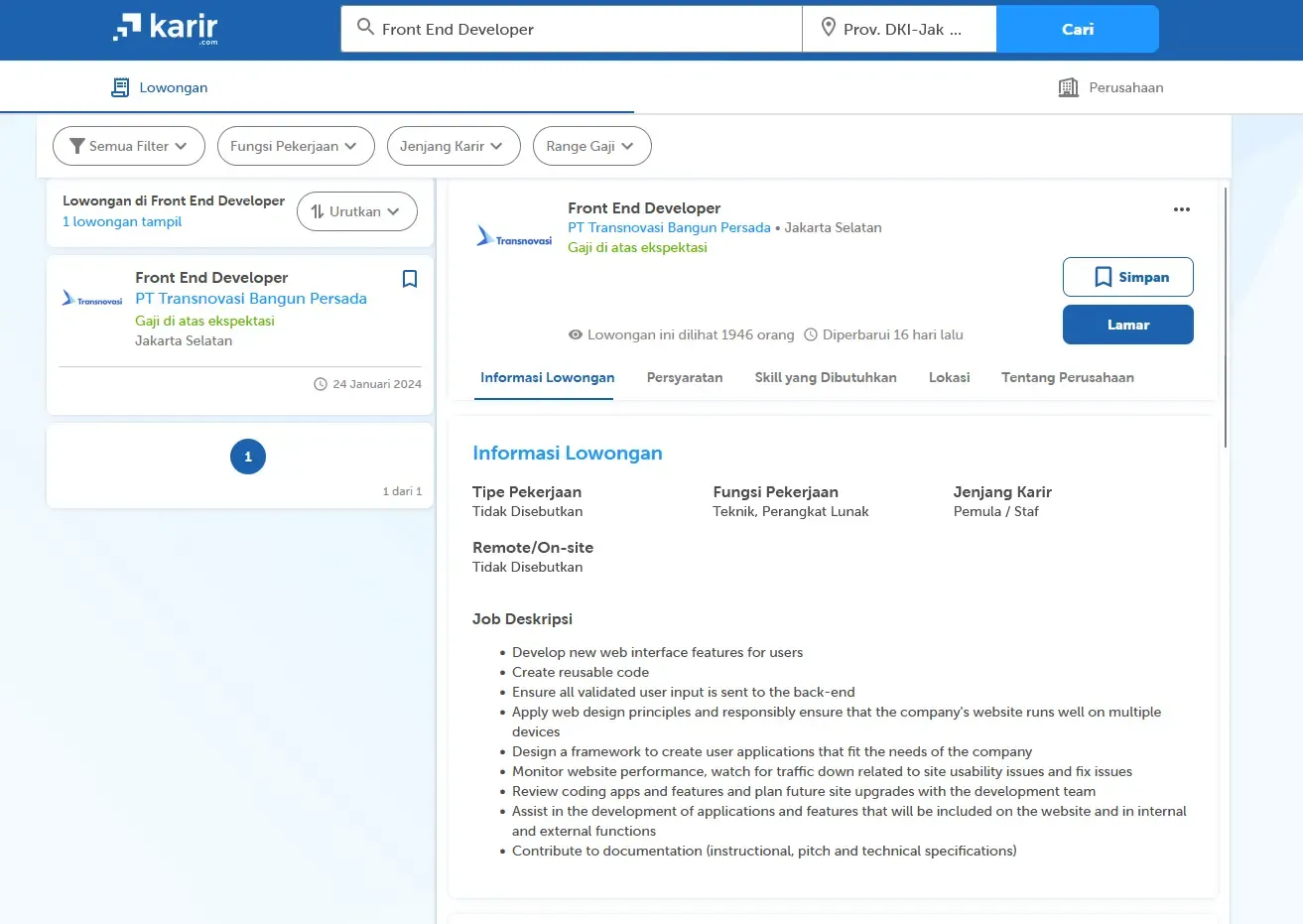The image size is (1303, 924).
Task: Click the '24 Januari 2024' date
Action: pos(377,384)
